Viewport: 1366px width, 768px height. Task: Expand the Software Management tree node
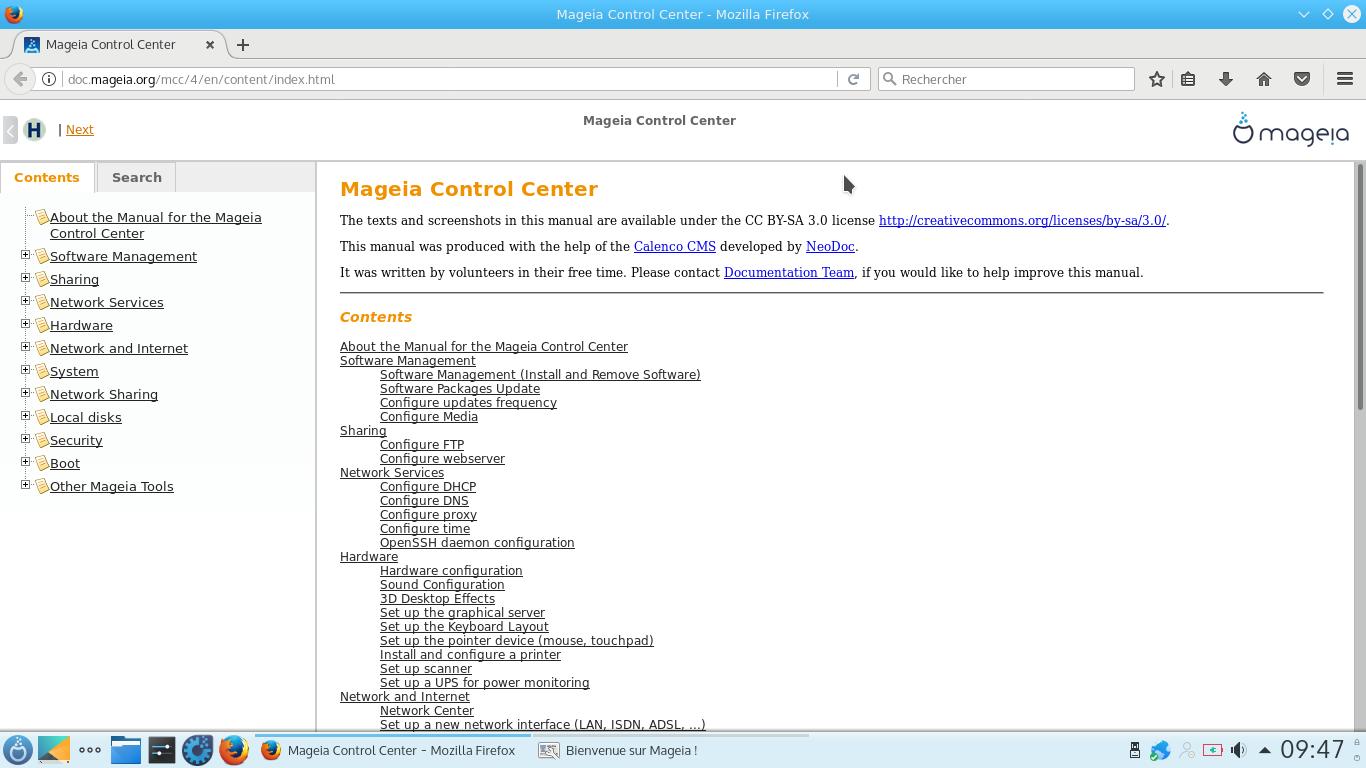click(x=25, y=255)
